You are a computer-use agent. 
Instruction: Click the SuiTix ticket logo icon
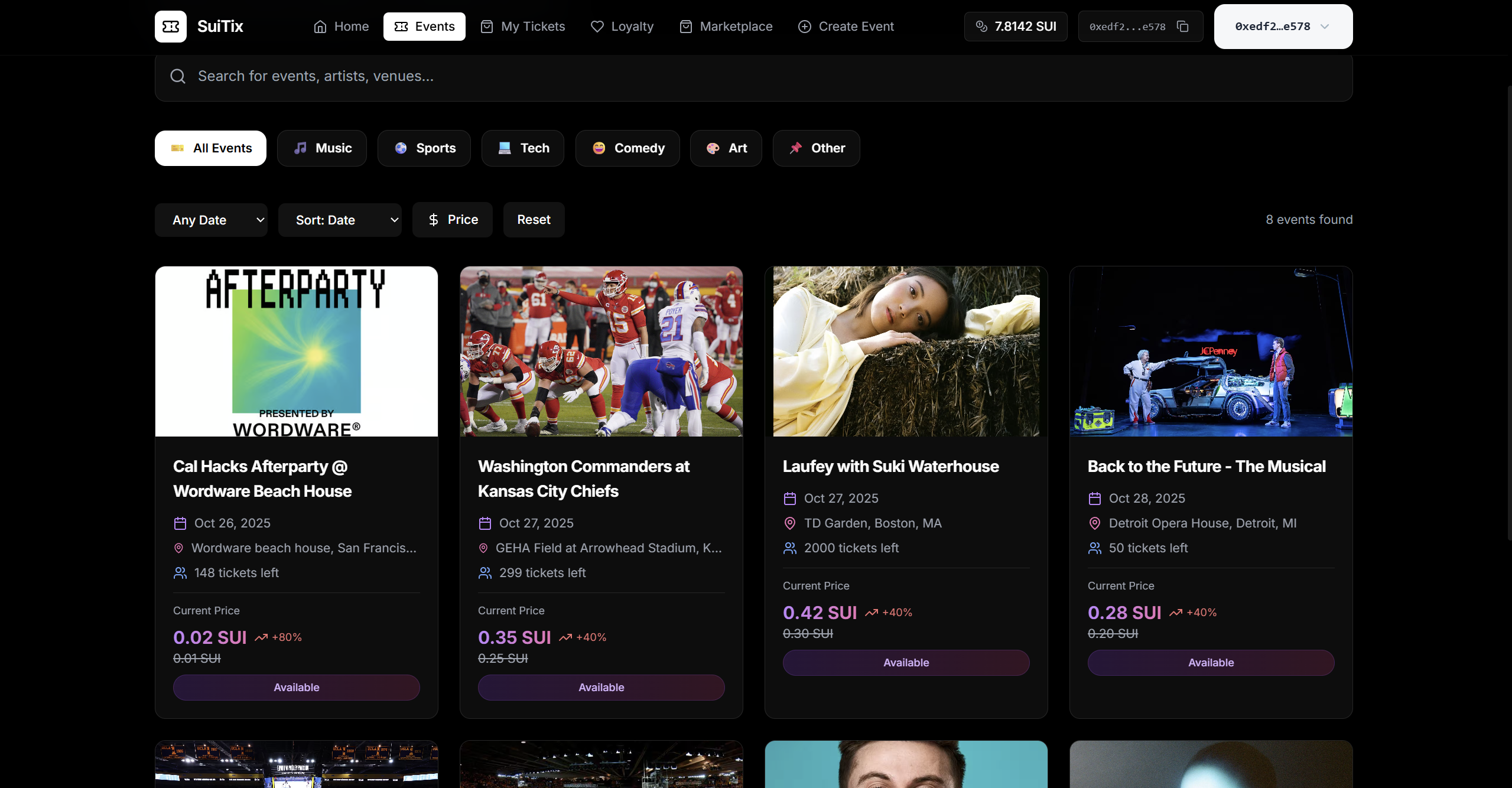[170, 27]
